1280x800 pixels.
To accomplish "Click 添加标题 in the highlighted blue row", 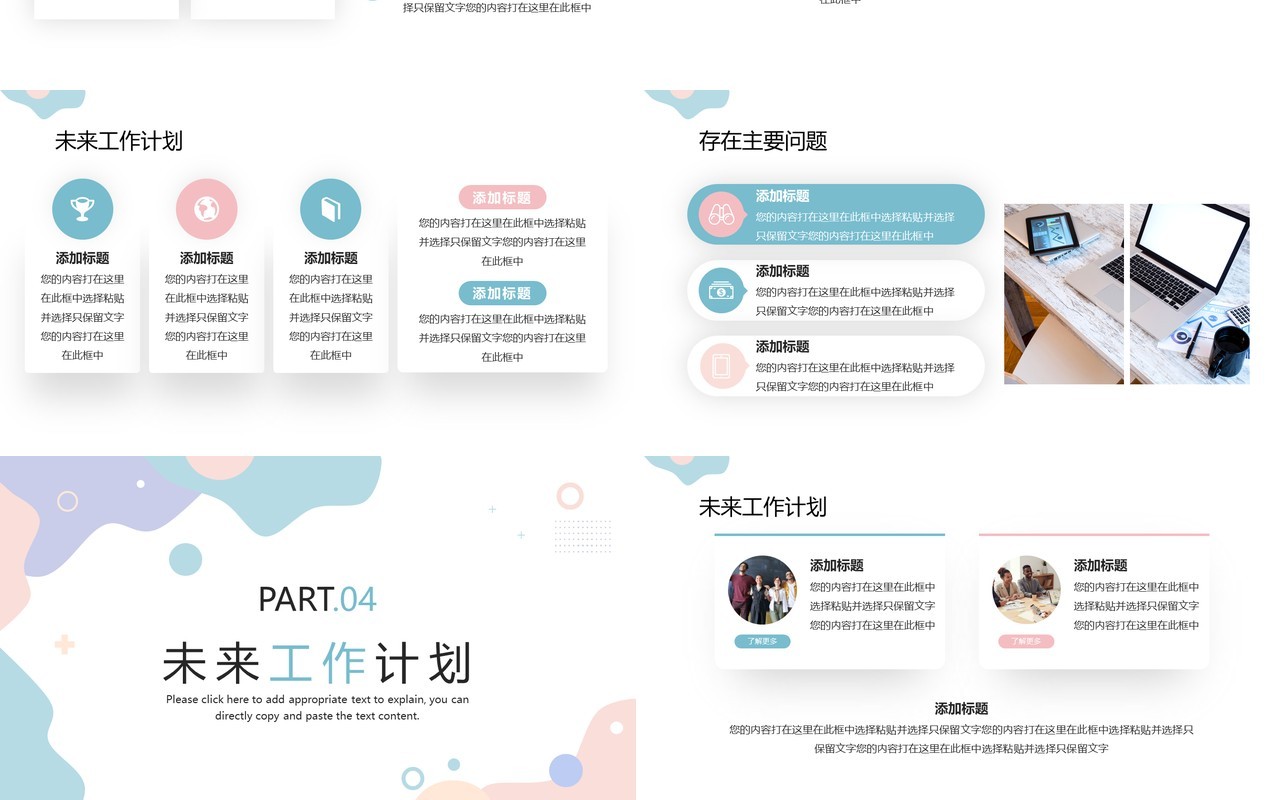I will coord(782,196).
